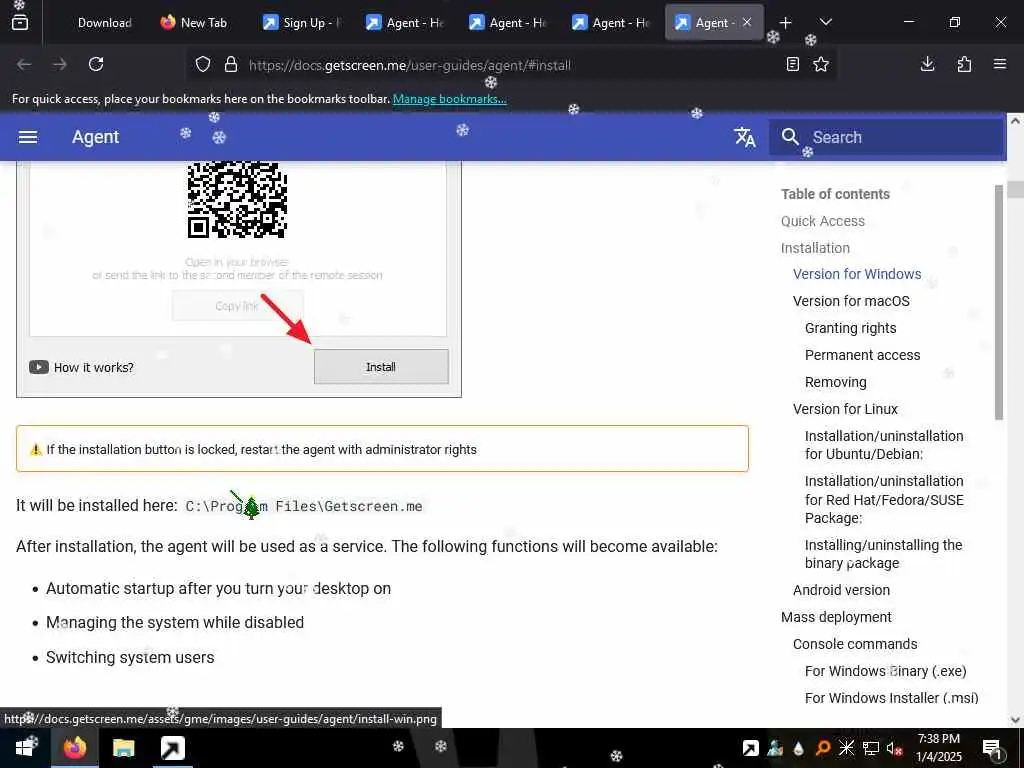Open For Windows Installer (.msi) link
Image resolution: width=1024 pixels, height=768 pixels.
pyautogui.click(x=891, y=697)
